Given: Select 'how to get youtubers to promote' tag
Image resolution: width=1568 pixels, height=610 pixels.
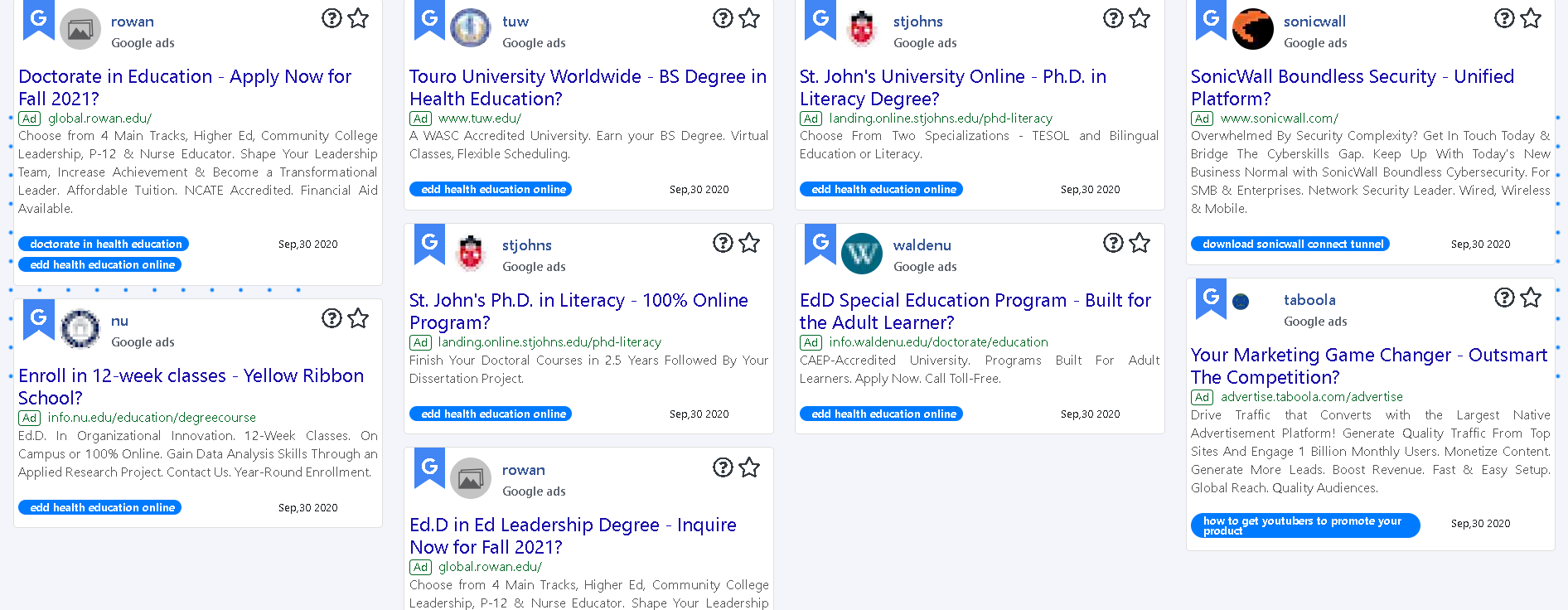Looking at the screenshot, I should pos(1304,525).
